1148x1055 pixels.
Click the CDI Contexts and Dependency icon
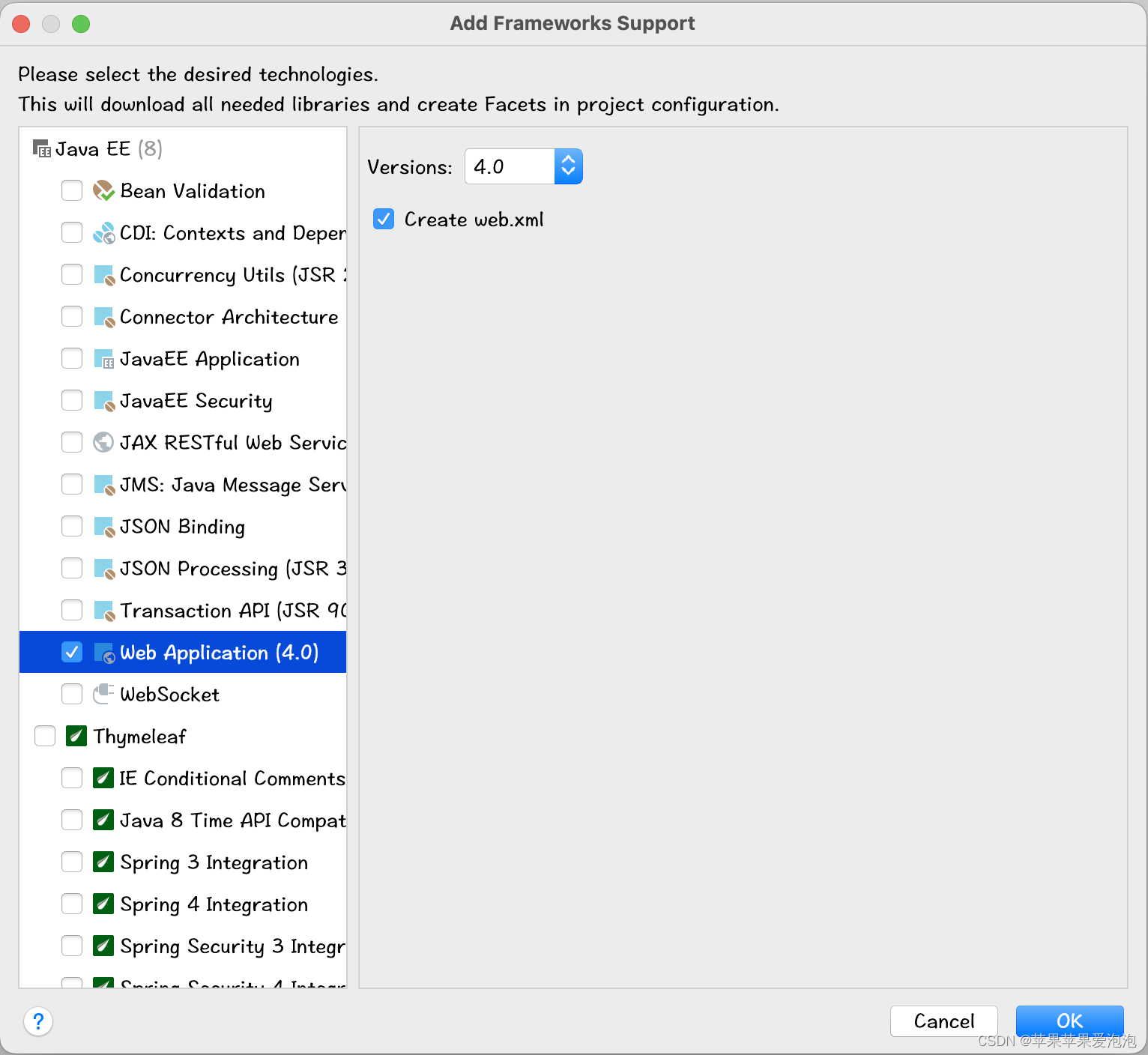pyautogui.click(x=103, y=233)
